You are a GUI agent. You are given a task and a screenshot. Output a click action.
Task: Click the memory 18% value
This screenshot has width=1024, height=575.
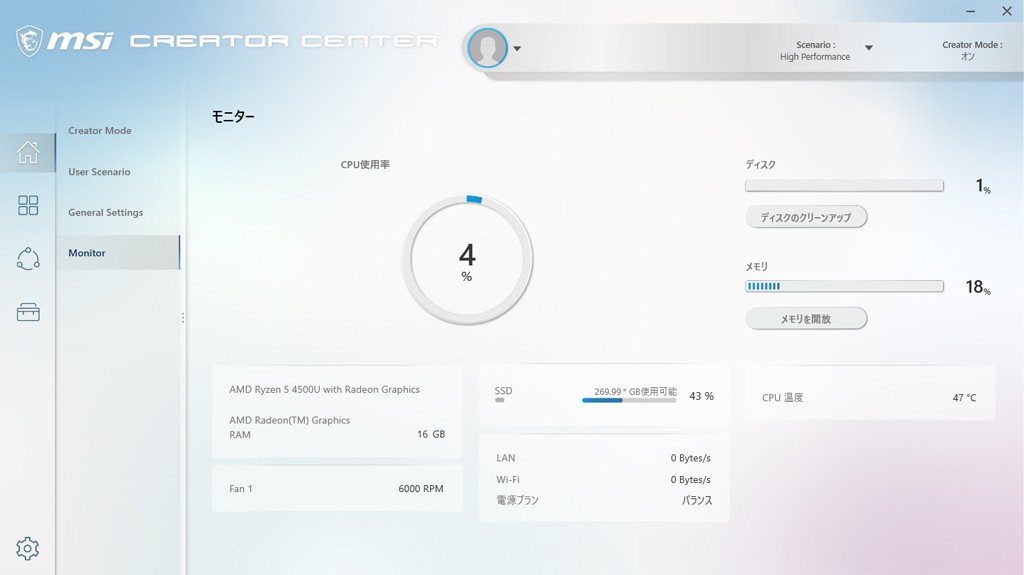[978, 287]
